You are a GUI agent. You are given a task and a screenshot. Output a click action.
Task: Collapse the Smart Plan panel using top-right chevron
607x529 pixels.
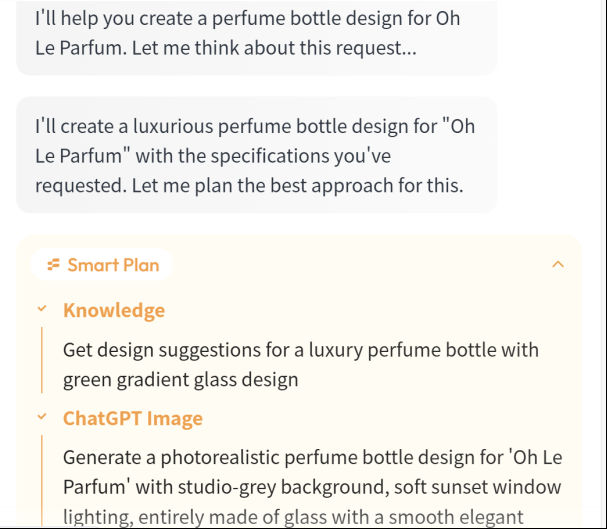pos(558,265)
